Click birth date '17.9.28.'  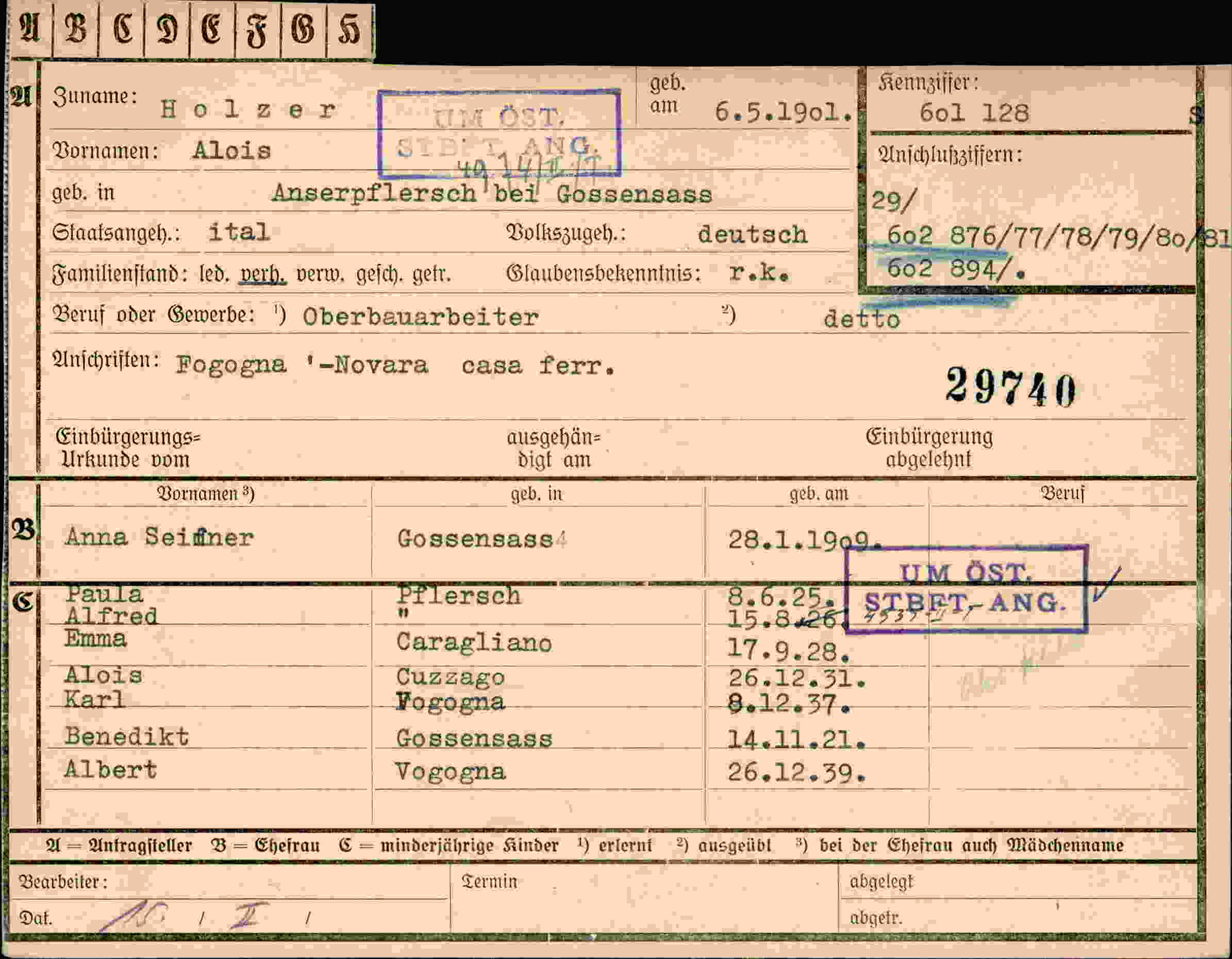(789, 651)
